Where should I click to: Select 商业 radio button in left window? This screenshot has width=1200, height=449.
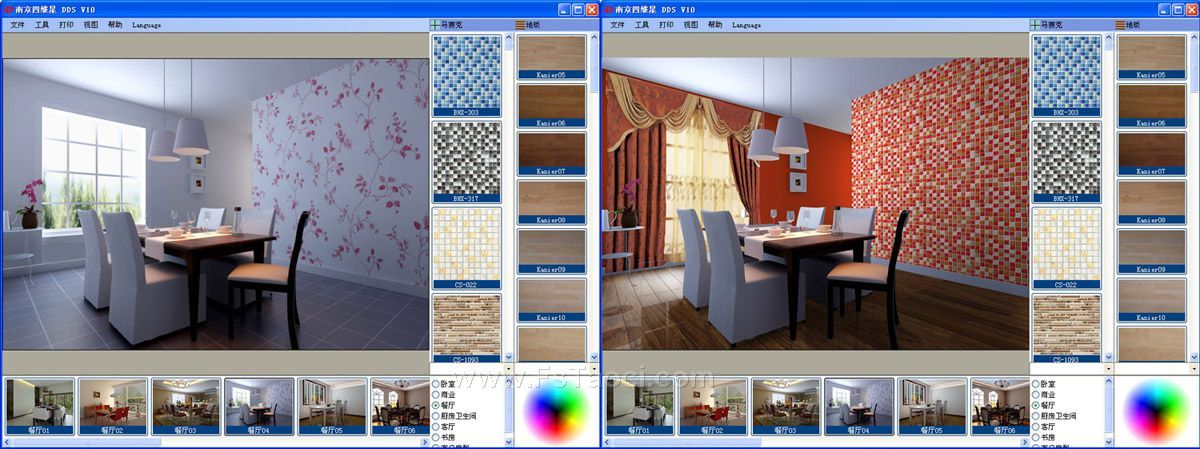(x=436, y=394)
